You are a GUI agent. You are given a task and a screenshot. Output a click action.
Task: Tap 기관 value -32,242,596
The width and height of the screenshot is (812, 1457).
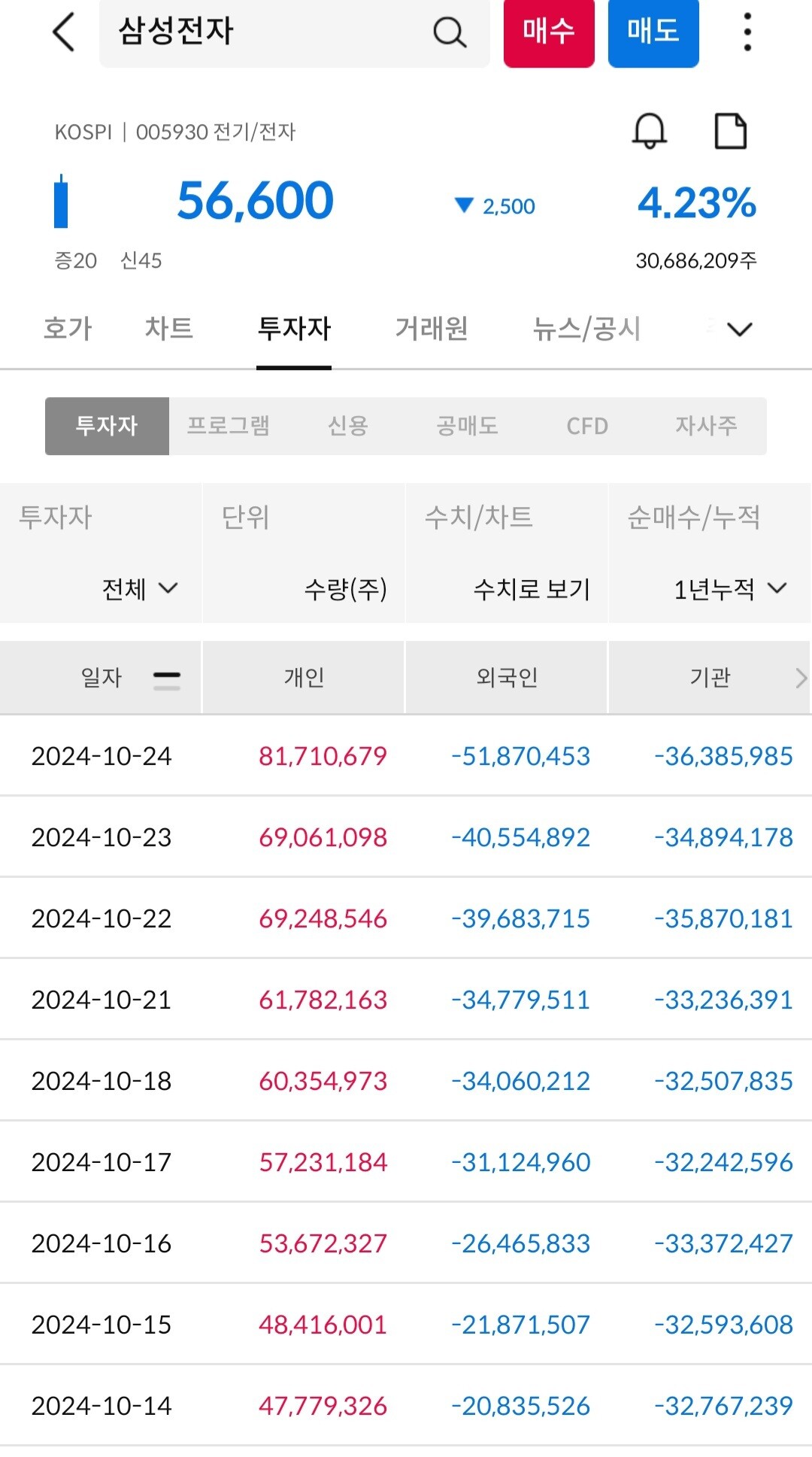723,1162
